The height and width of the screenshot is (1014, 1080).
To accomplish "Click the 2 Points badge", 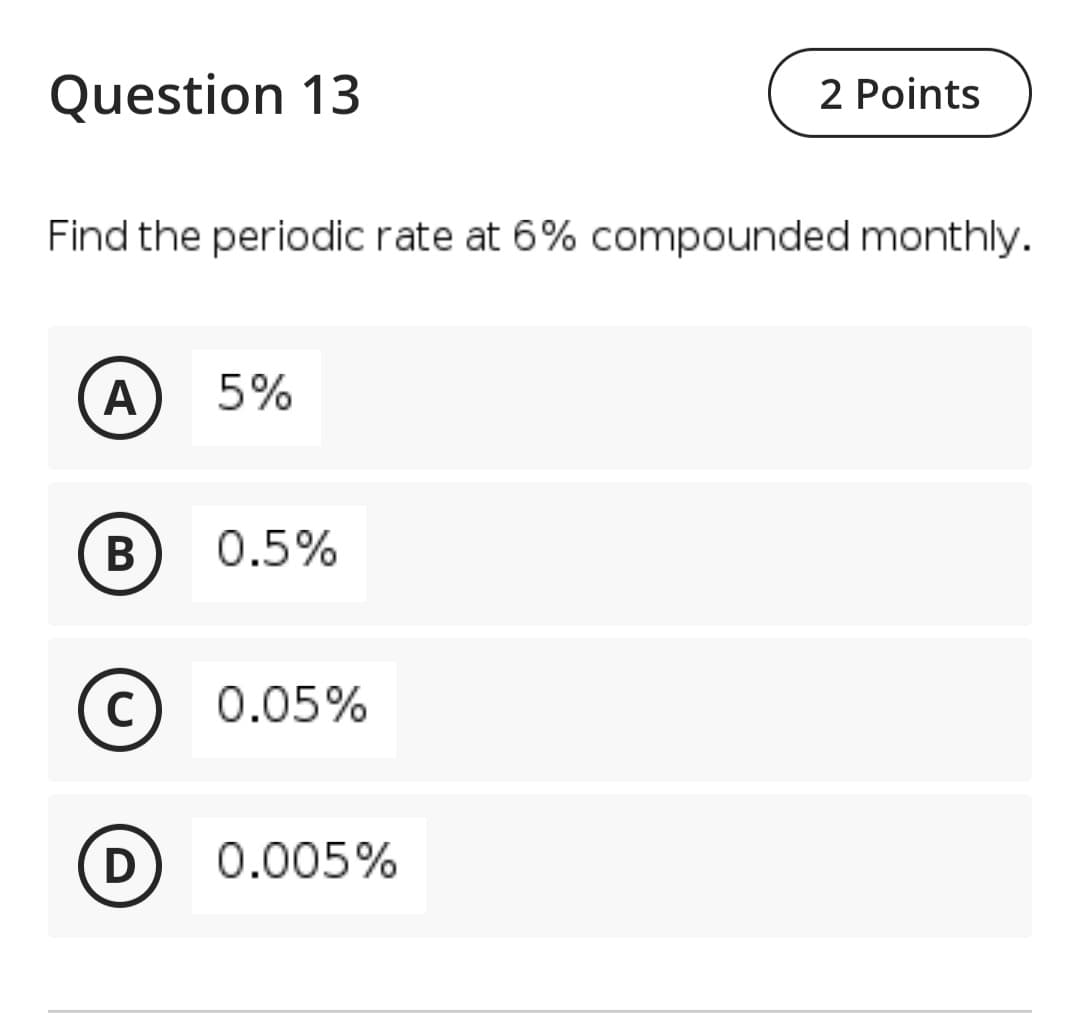I will point(898,93).
